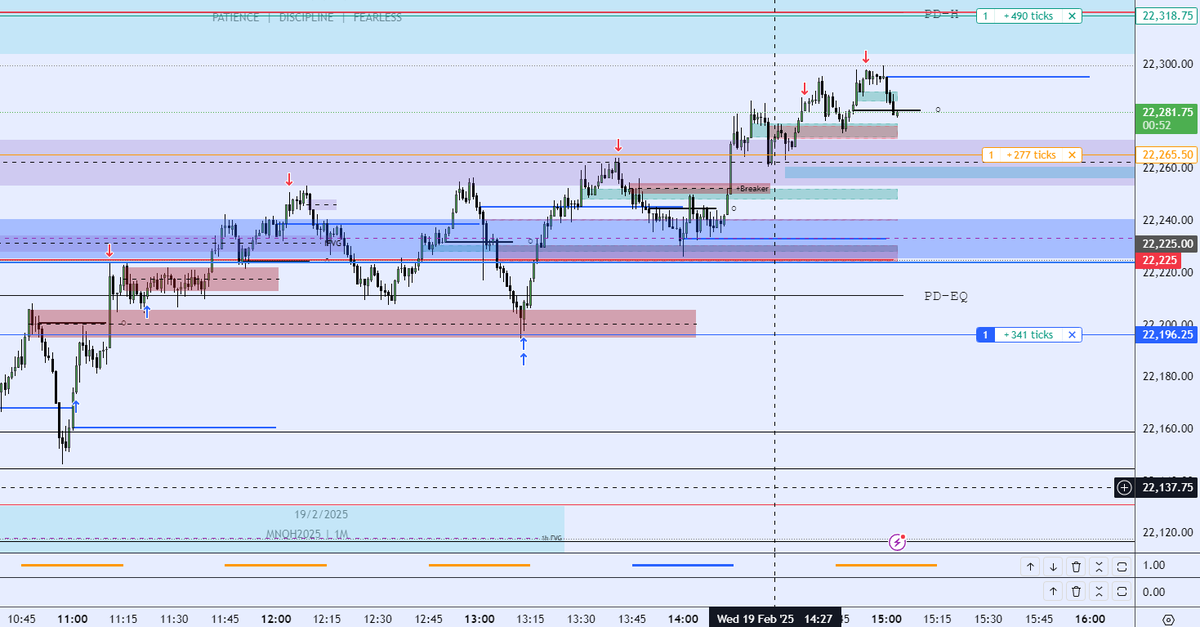Screen dimensions: 1200x627
Task: Open chart settings gear at axis corner
Action: tap(1168, 619)
